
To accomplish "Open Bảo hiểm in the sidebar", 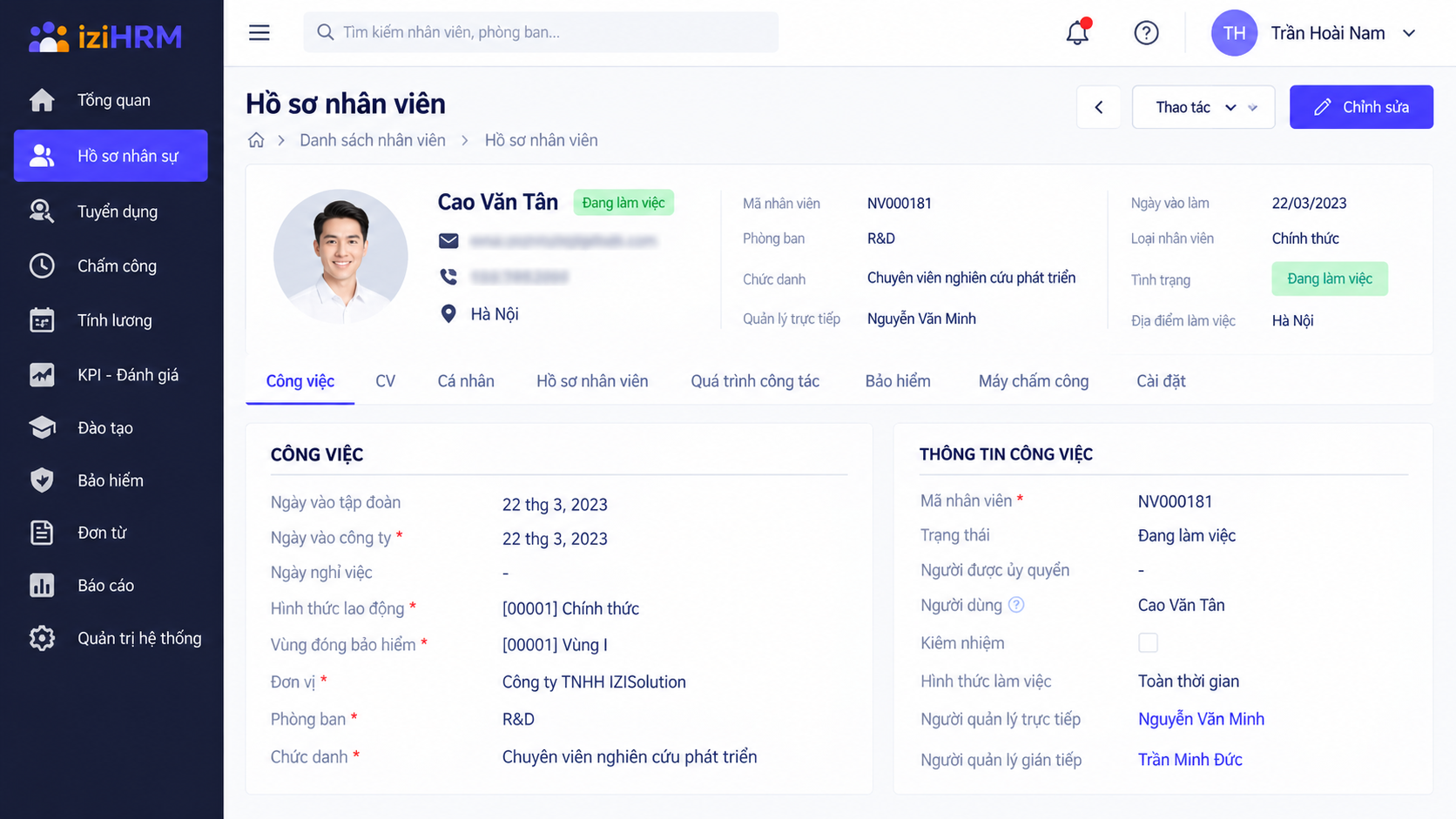I will tap(111, 480).
